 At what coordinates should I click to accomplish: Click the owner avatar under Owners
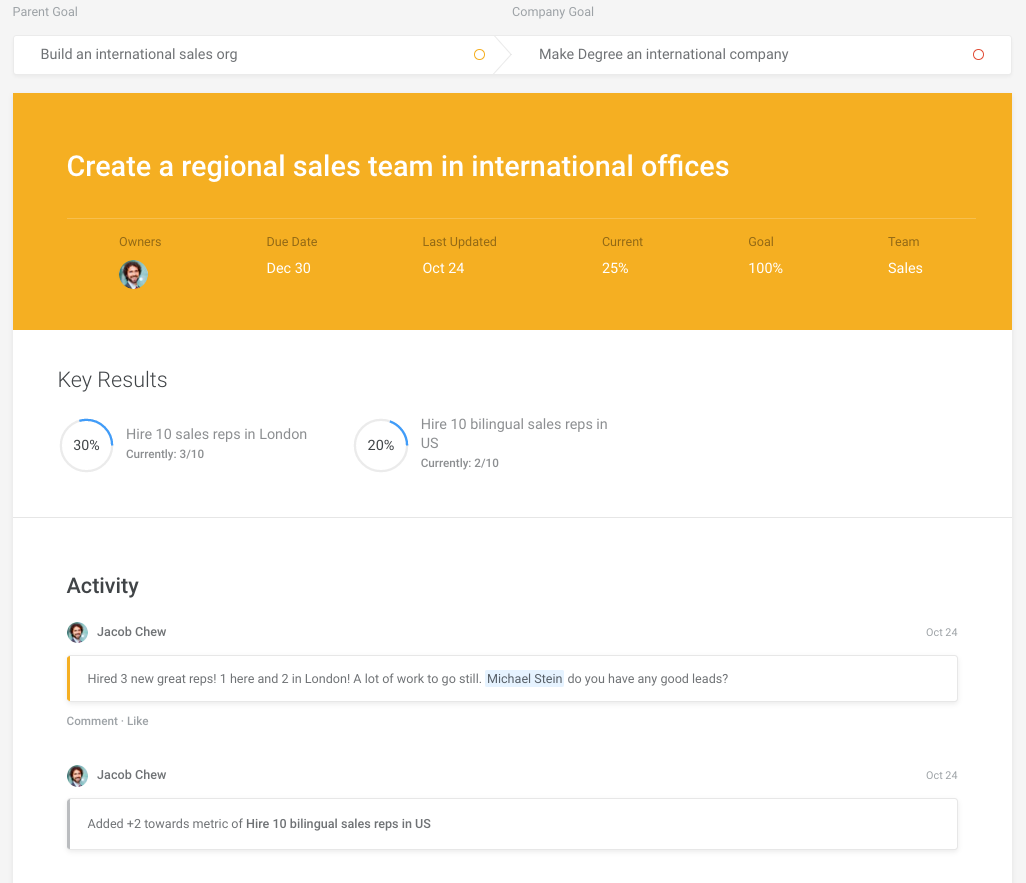tap(133, 274)
